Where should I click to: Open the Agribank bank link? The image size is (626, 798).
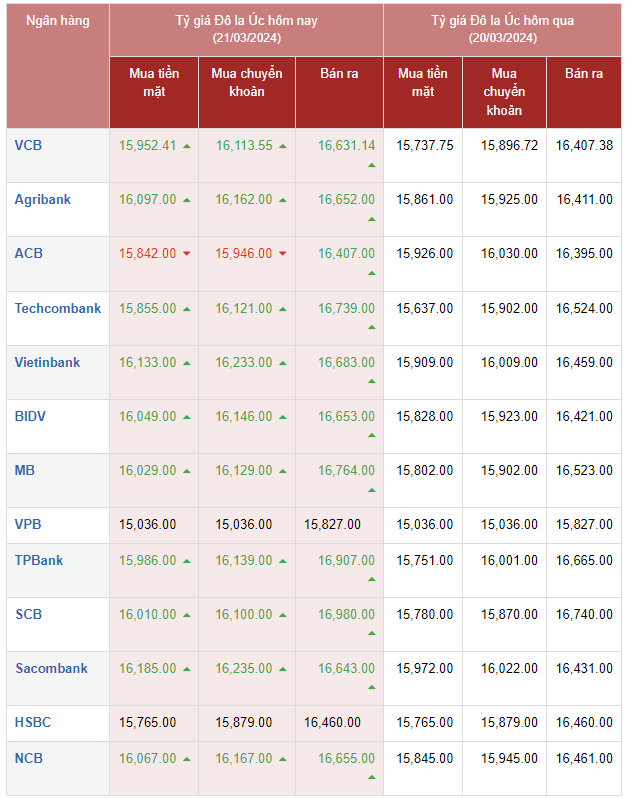[x=42, y=199]
